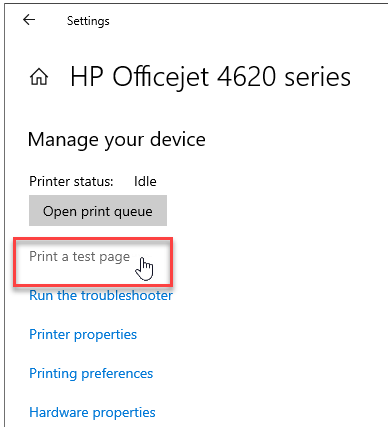Click the Manage your device heading
The height and width of the screenshot is (427, 388).
point(117,140)
